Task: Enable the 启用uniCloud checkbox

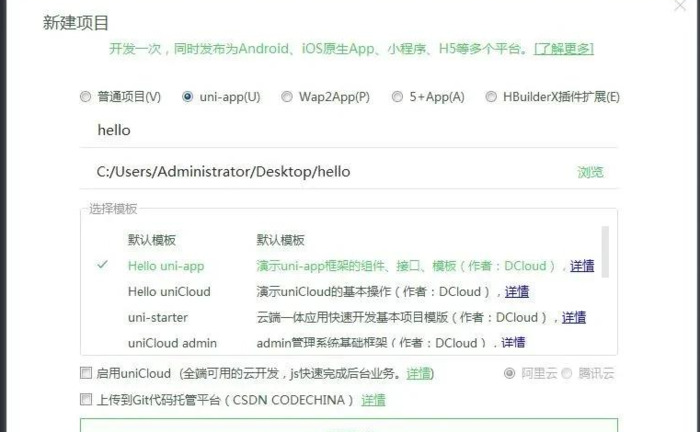Action: pyautogui.click(x=85, y=373)
